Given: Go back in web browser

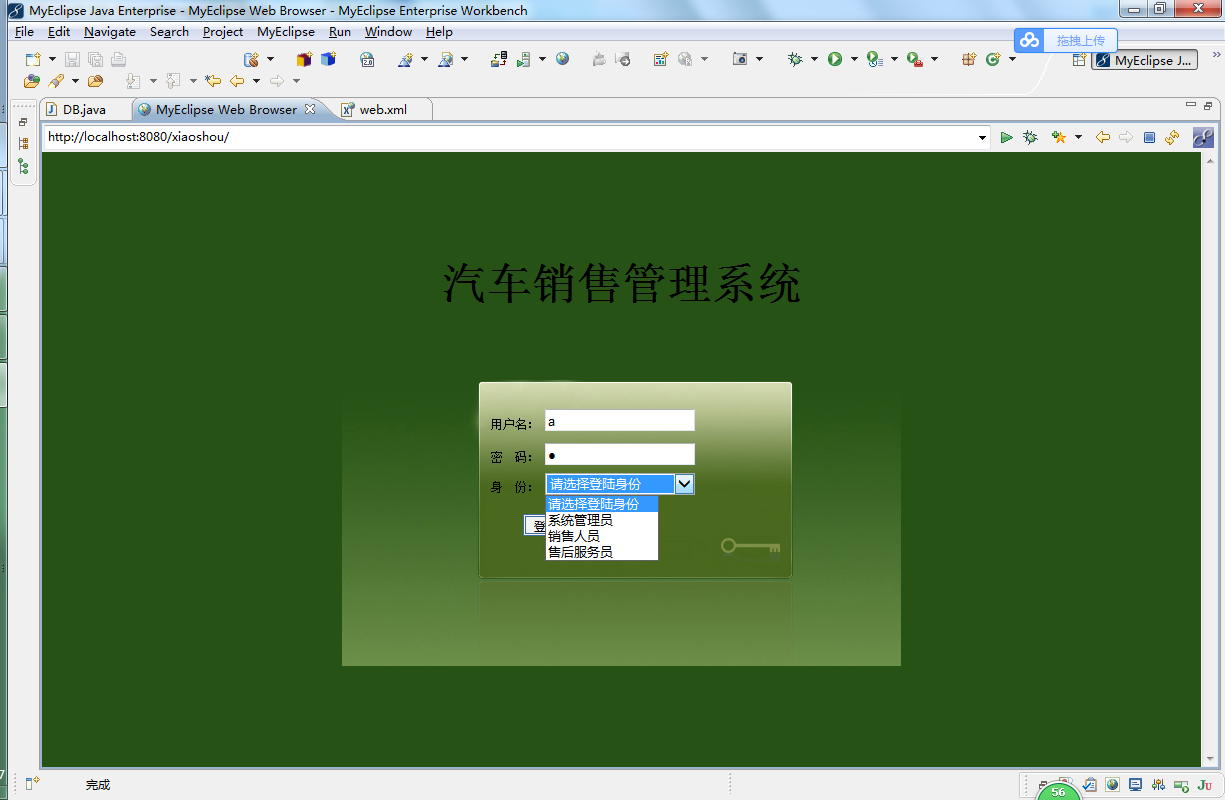Looking at the screenshot, I should 1103,137.
